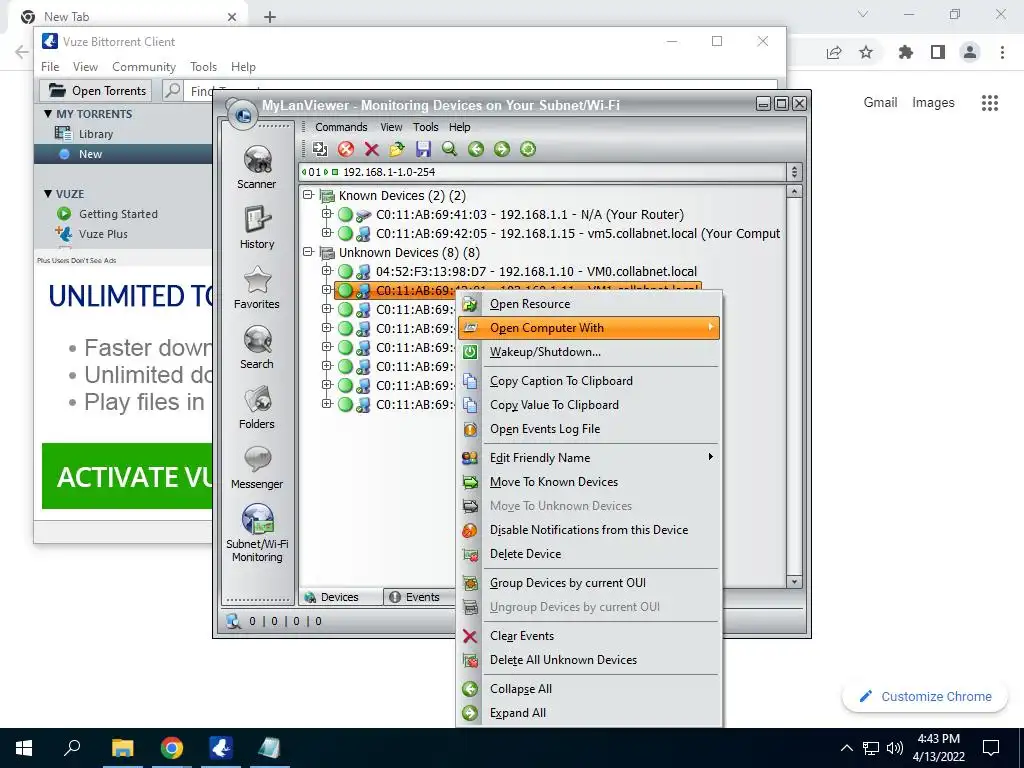Image resolution: width=1024 pixels, height=768 pixels.
Task: Choose Group Devices by current OUI
Action: click(x=588, y=583)
